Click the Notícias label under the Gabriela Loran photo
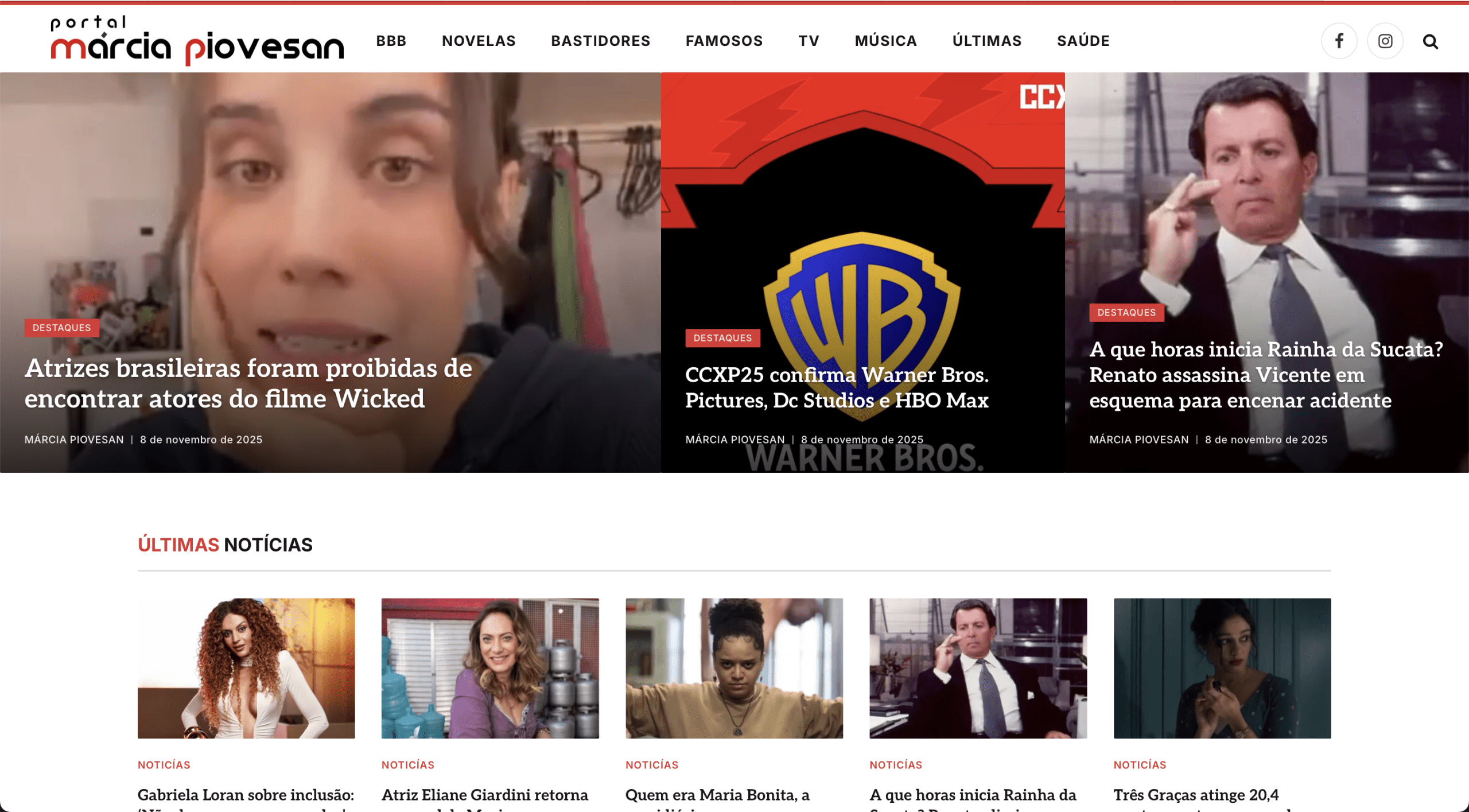The image size is (1469, 812). pos(164,764)
